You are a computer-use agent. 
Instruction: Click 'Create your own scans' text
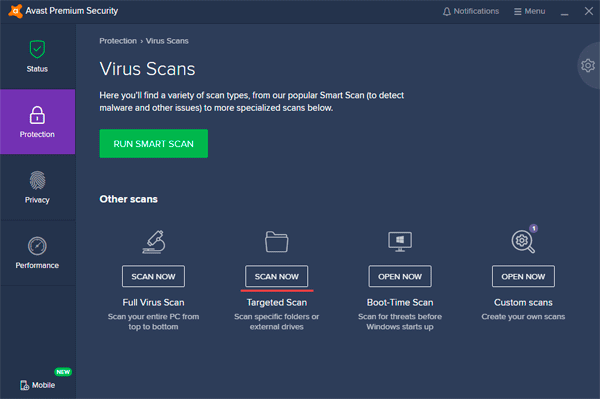(x=523, y=317)
